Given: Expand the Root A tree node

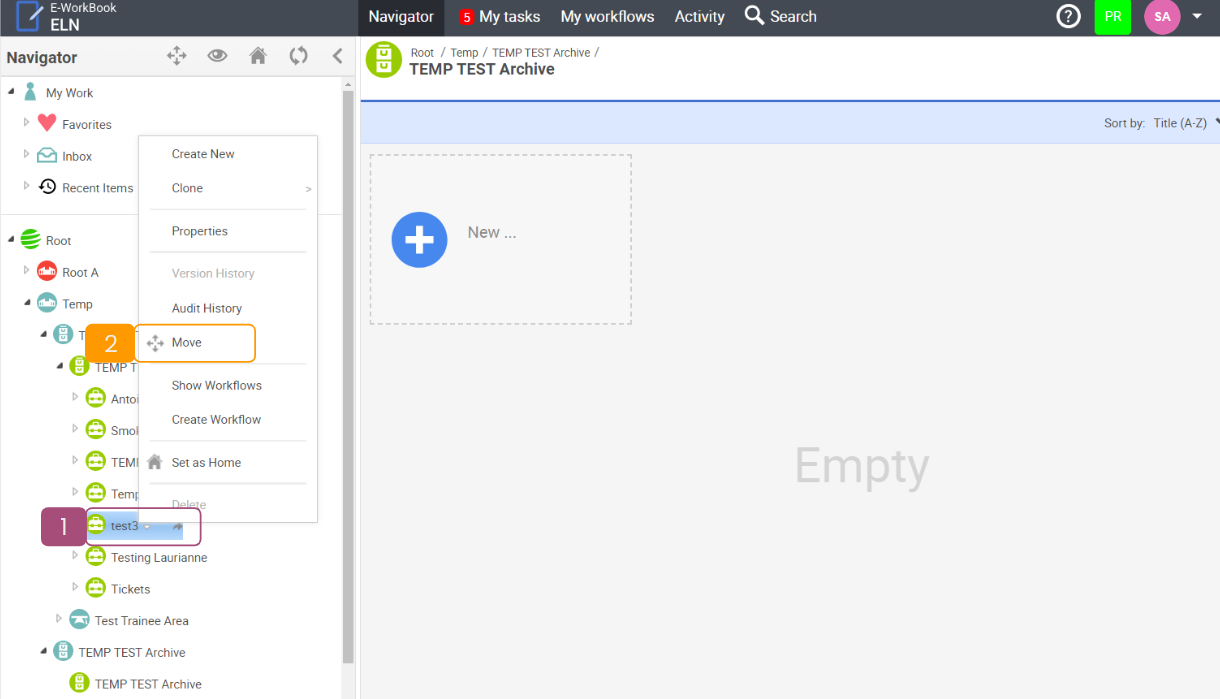Looking at the screenshot, I should (27, 271).
